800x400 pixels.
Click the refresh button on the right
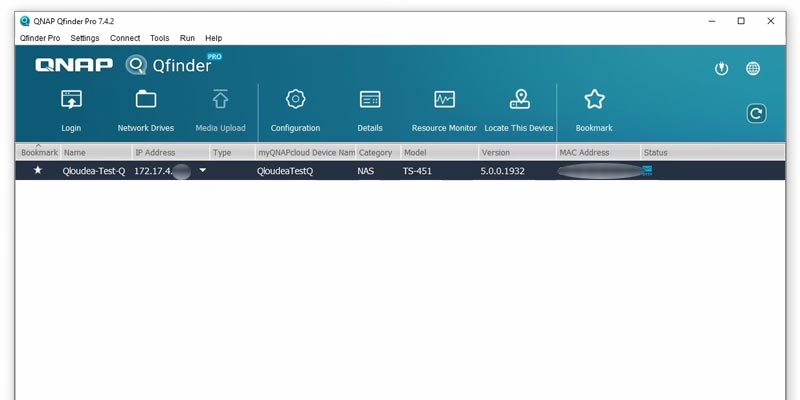click(x=756, y=113)
